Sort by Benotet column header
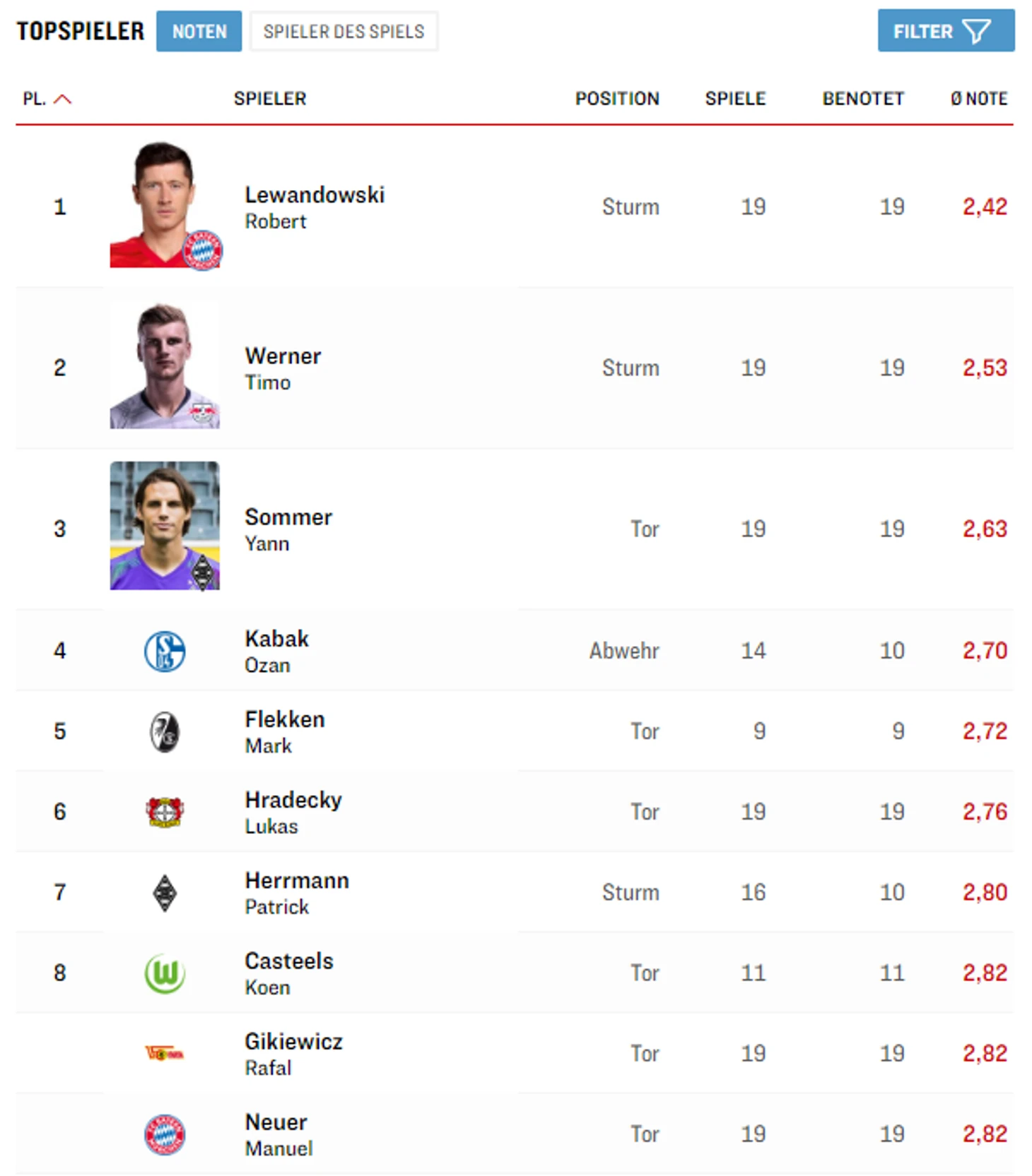This screenshot has height=1176, width=1032. click(863, 99)
